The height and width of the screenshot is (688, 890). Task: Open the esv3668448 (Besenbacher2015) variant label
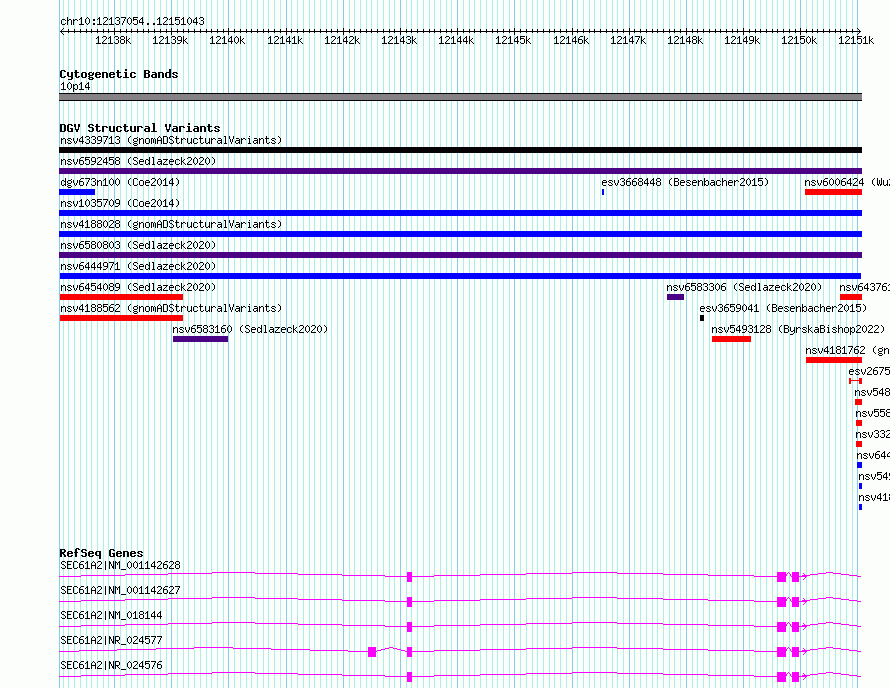[x=685, y=182]
